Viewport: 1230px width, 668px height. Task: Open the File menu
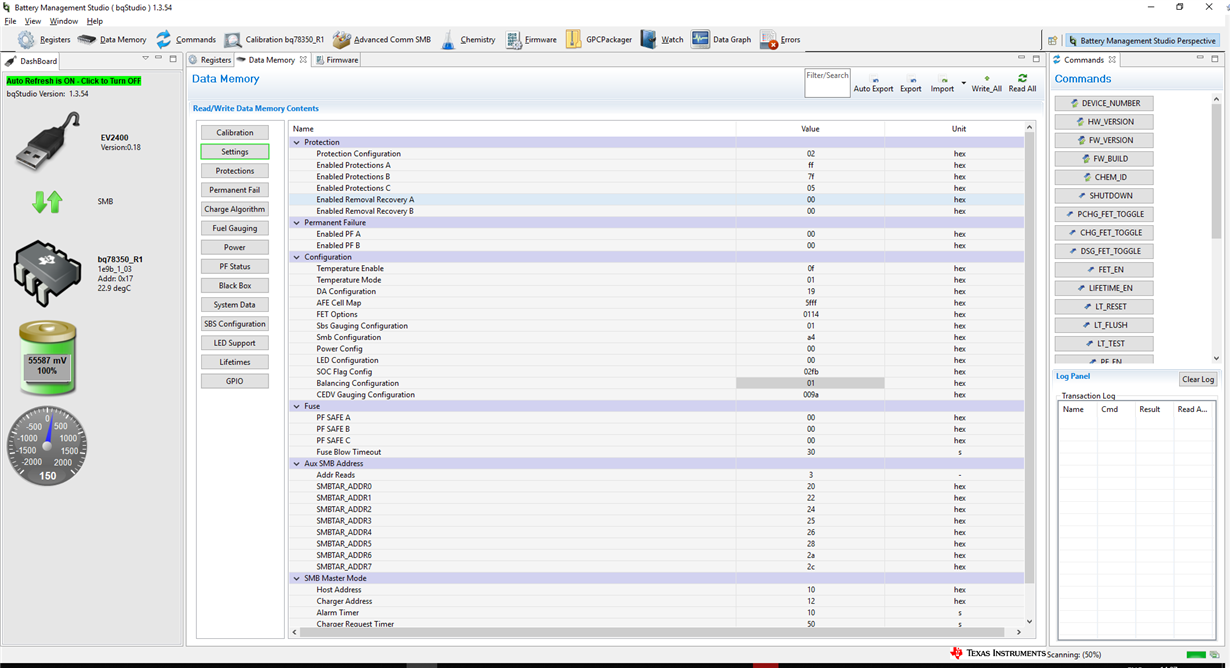point(10,21)
